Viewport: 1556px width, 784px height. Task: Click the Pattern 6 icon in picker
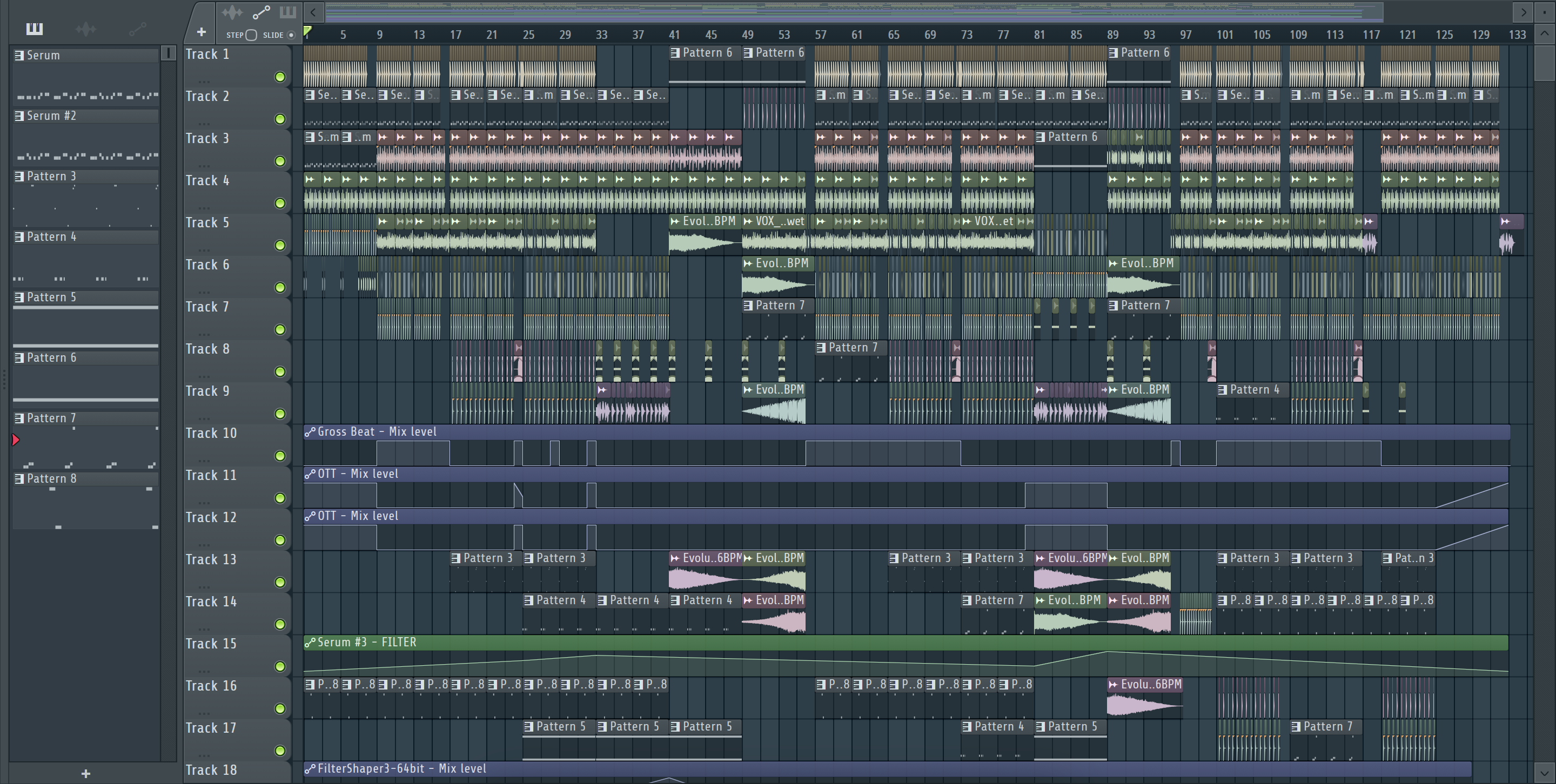point(19,358)
